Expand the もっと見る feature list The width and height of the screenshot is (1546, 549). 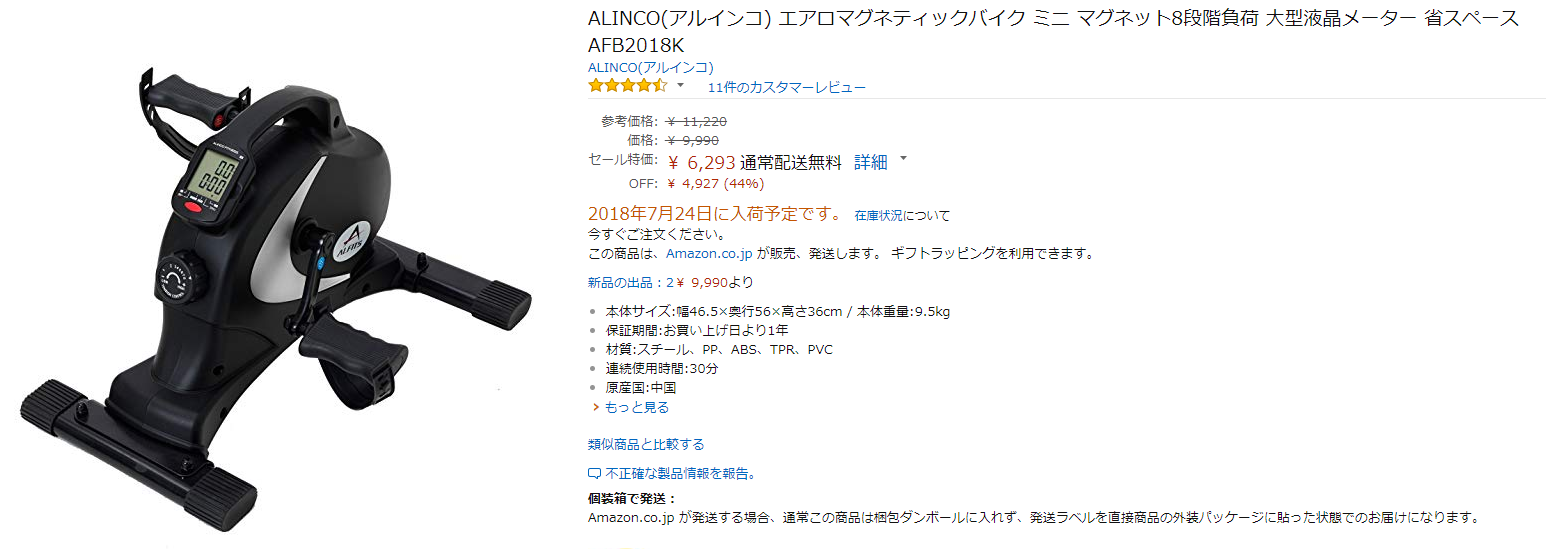pos(637,408)
